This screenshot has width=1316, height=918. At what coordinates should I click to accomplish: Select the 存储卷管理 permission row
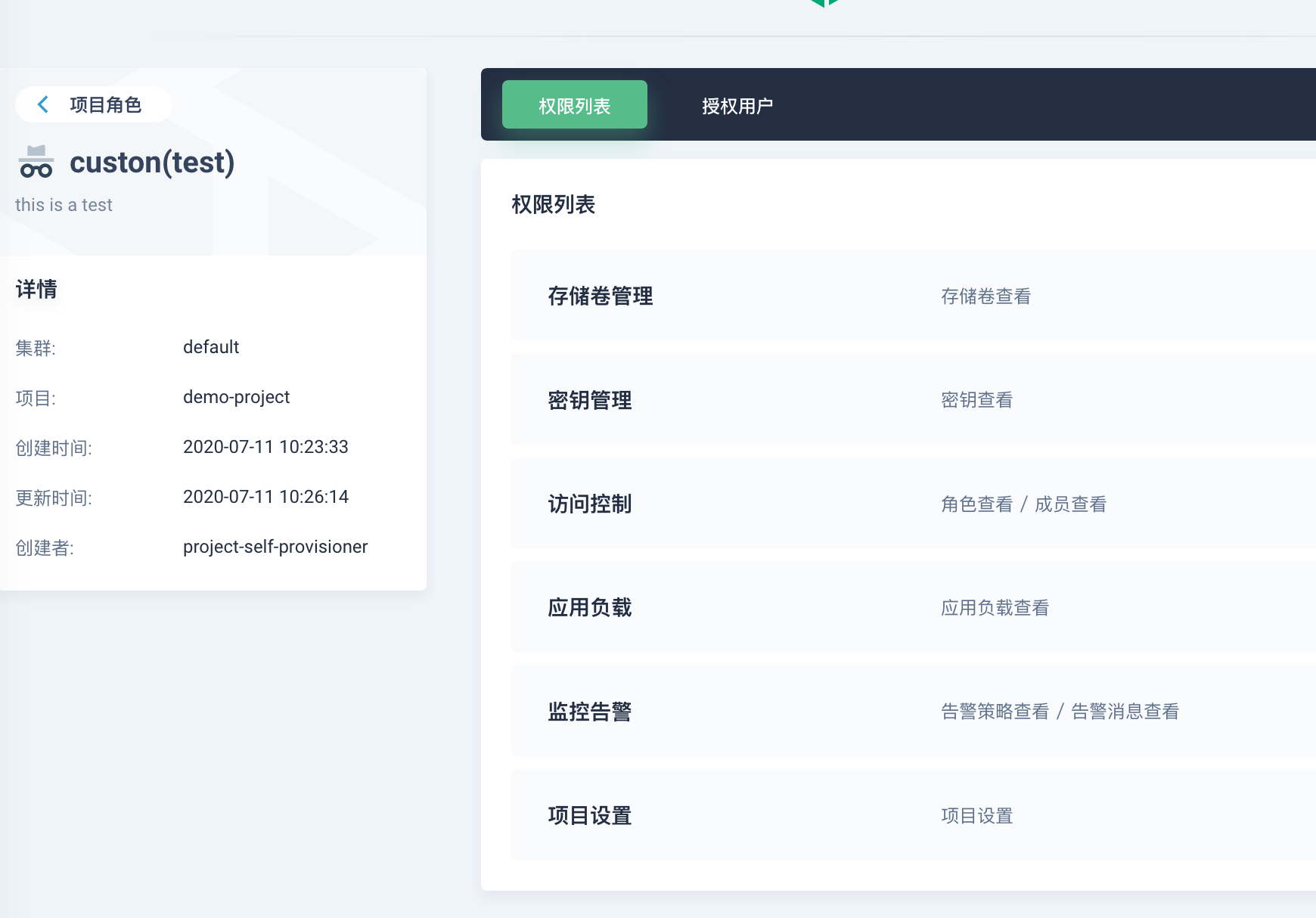point(914,296)
